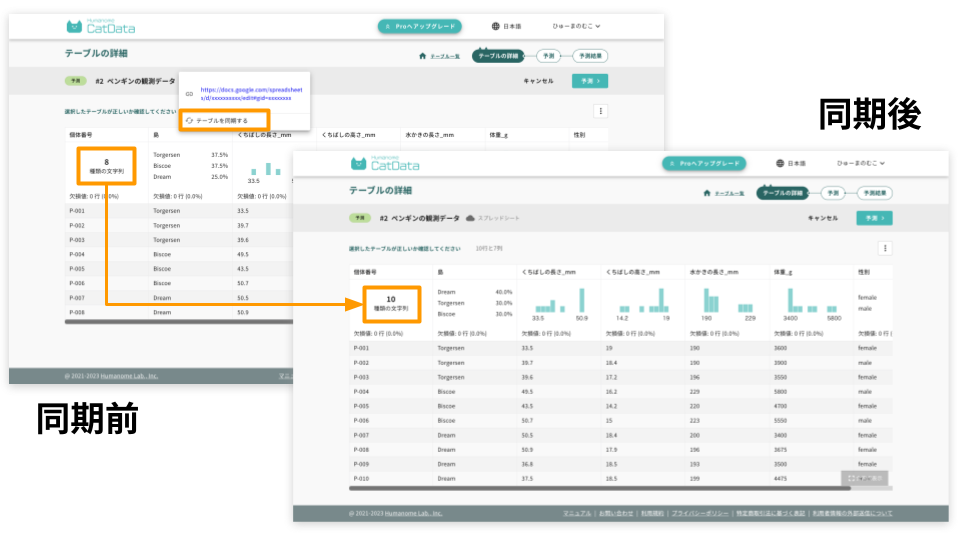Image resolution: width=960 pixels, height=540 pixels.
Task: Click the globe language icon in the front window
Action: 780,163
